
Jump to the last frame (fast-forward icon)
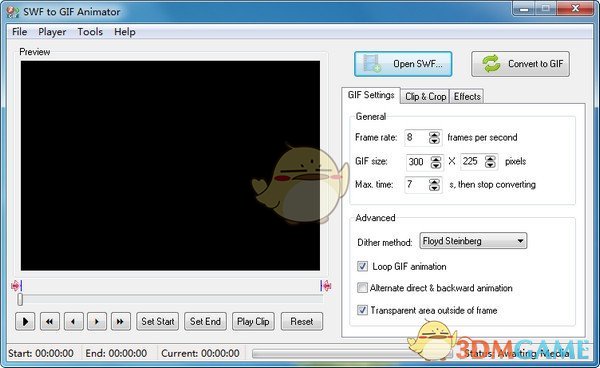pyautogui.click(x=121, y=321)
